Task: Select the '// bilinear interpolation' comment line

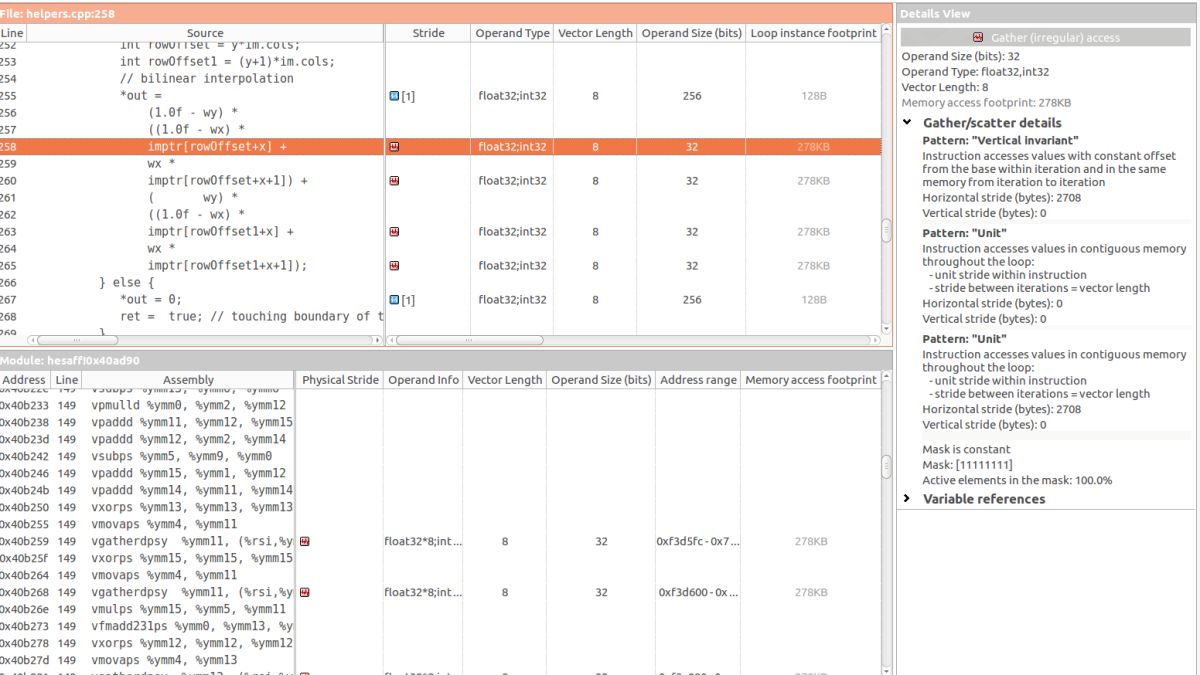Action: tap(207, 79)
